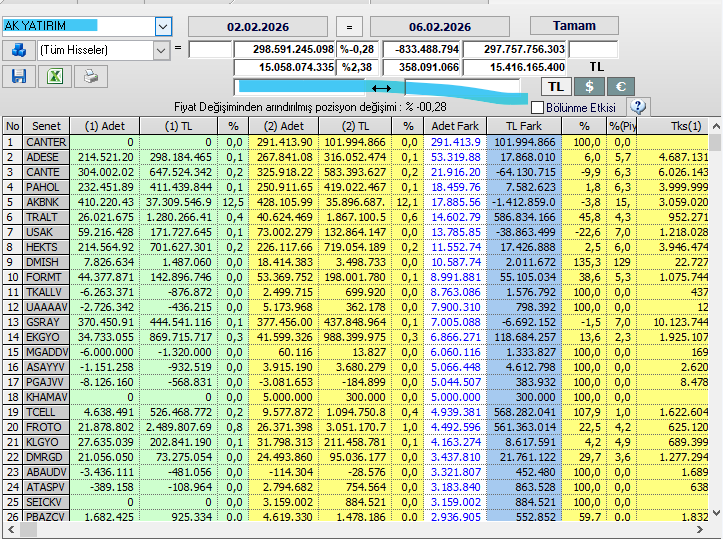
Task: Export table with the Excel icon
Action: 55,76
